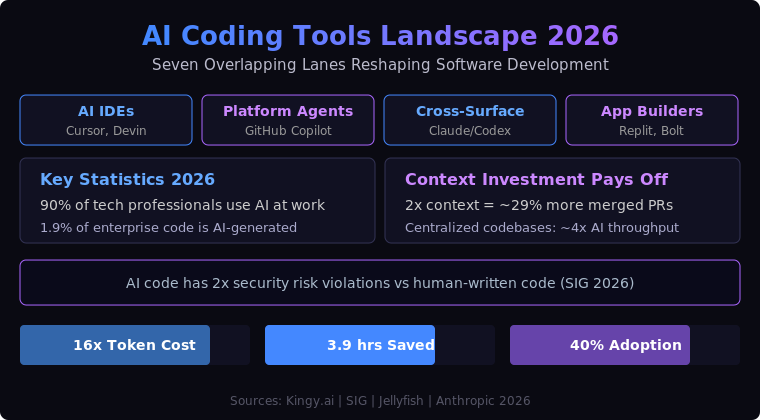Click the Seven Overlapping Lanes subtitle
The image size is (760, 420).
pos(380,64)
